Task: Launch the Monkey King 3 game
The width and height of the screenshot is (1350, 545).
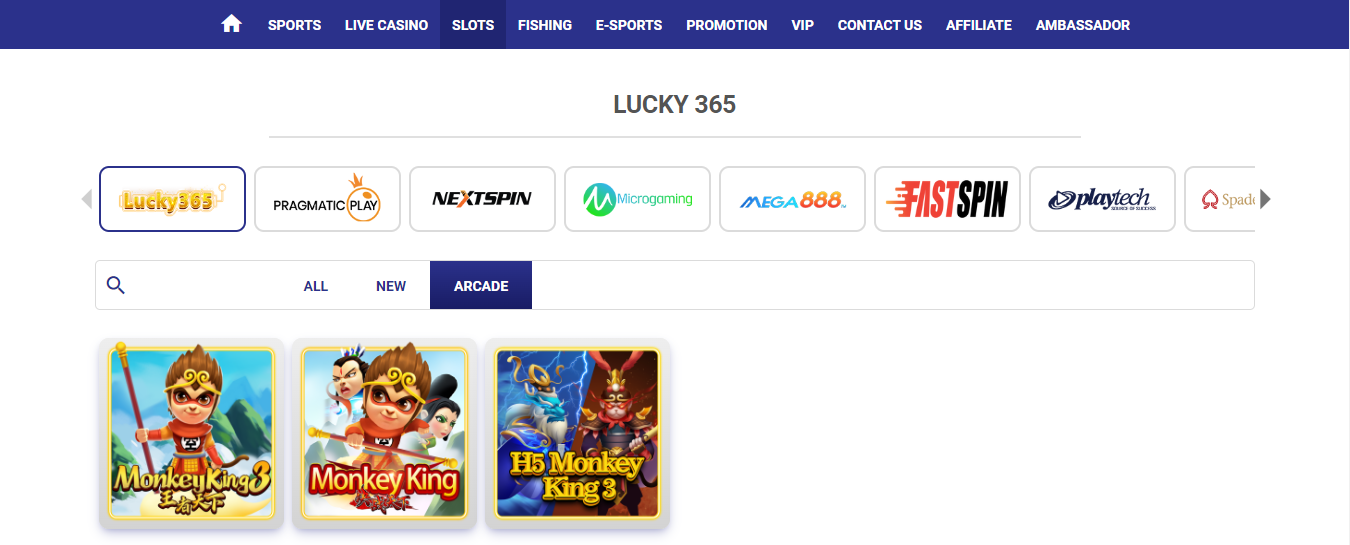Action: [191, 433]
